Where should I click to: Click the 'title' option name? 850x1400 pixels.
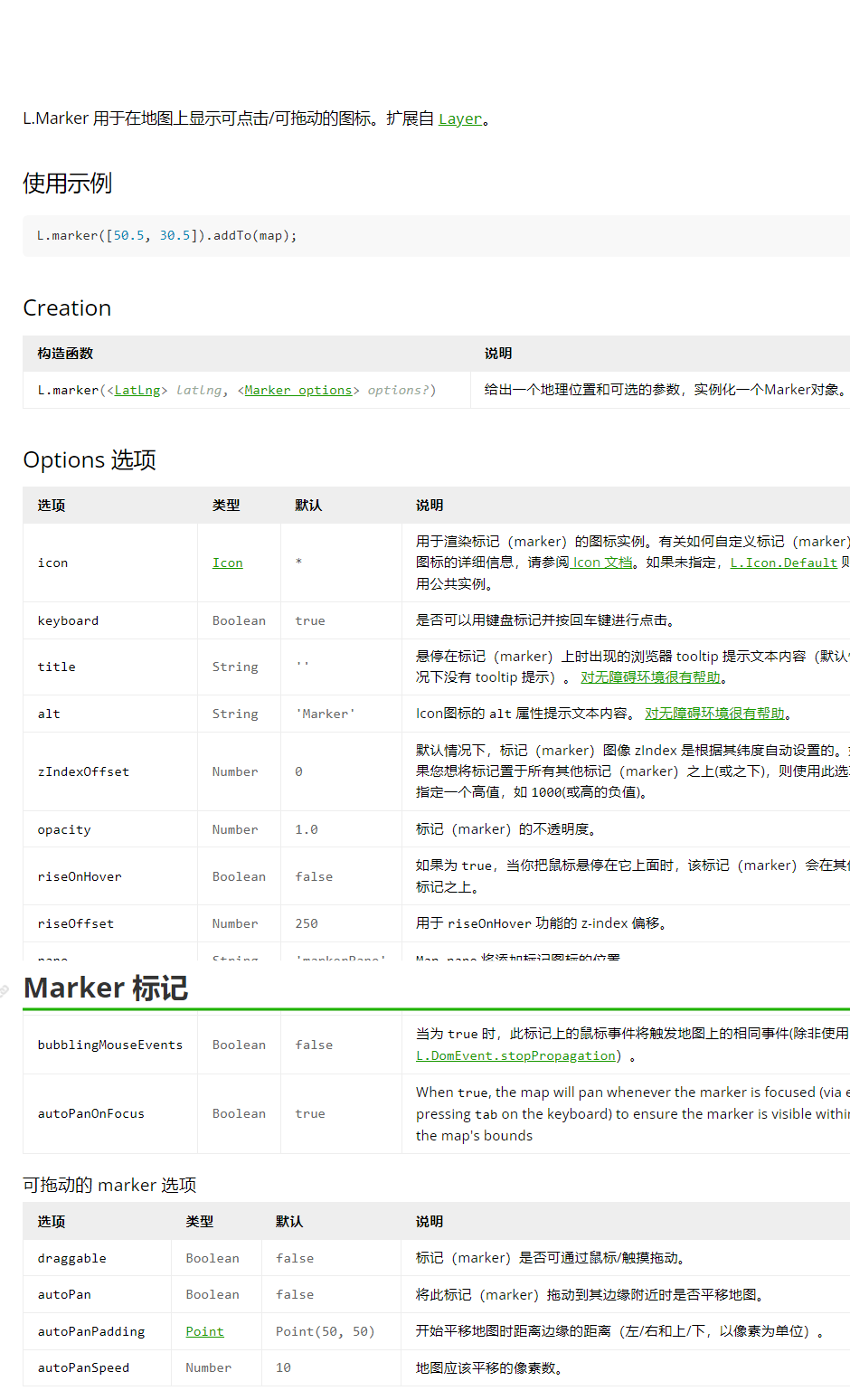pos(56,667)
